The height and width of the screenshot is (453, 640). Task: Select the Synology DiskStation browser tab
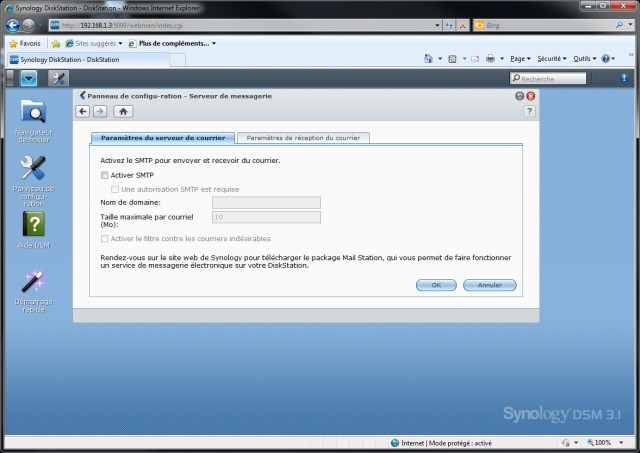click(87, 60)
